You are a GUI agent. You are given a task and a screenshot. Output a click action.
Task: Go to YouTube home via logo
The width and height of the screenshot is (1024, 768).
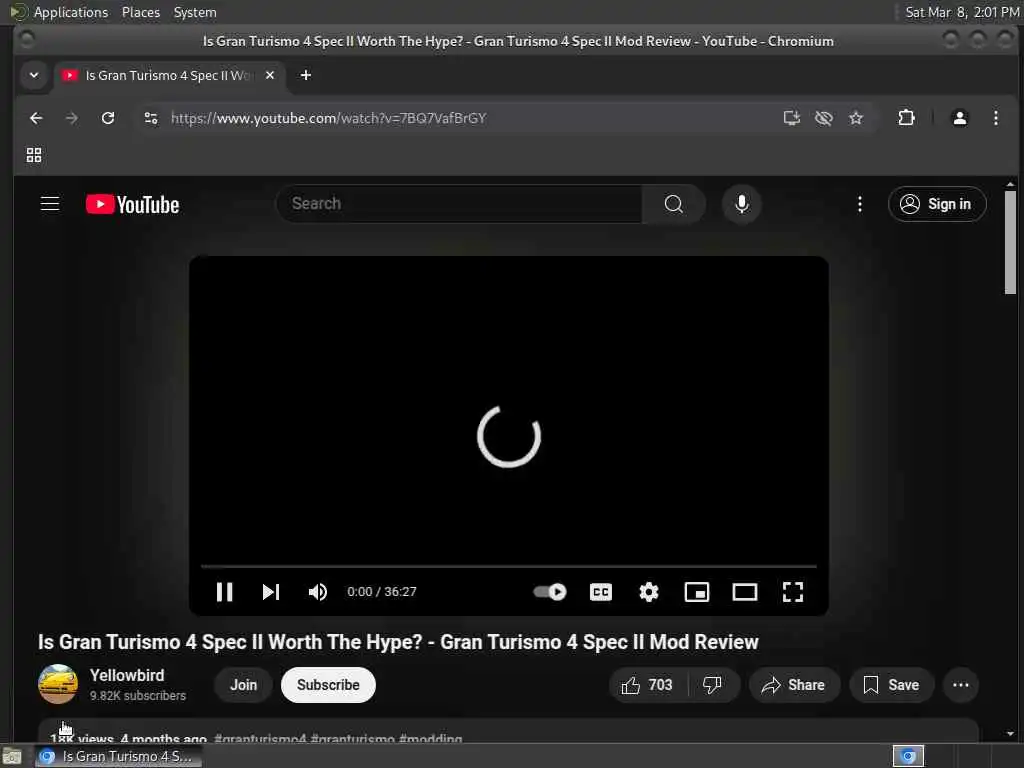point(133,204)
